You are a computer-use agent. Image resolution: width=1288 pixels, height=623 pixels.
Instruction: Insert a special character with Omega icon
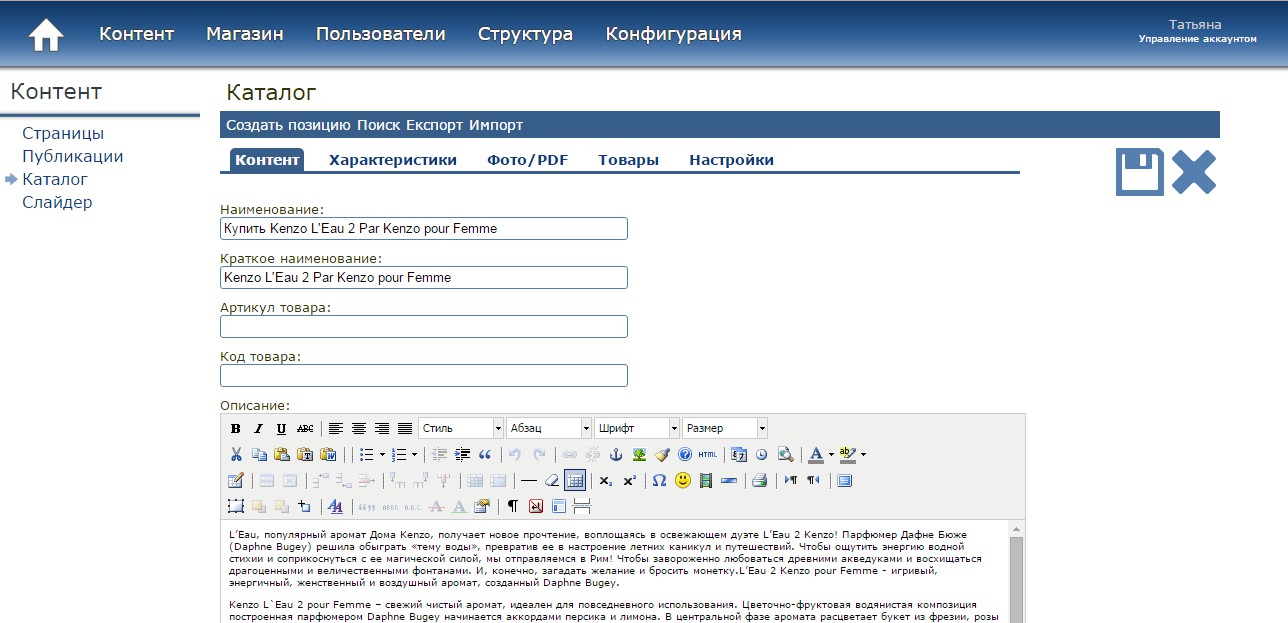click(x=659, y=480)
